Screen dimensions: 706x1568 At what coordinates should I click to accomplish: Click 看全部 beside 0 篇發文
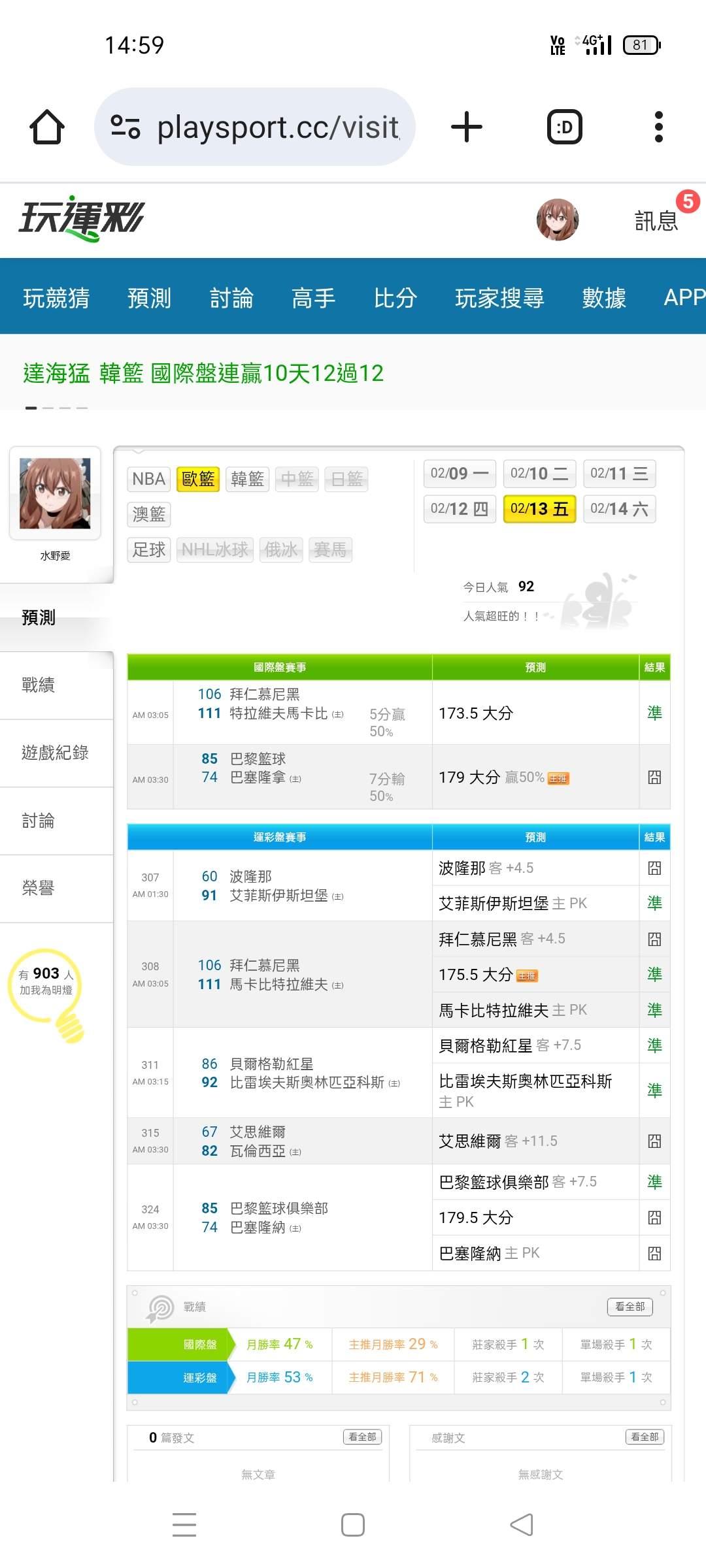[362, 1437]
